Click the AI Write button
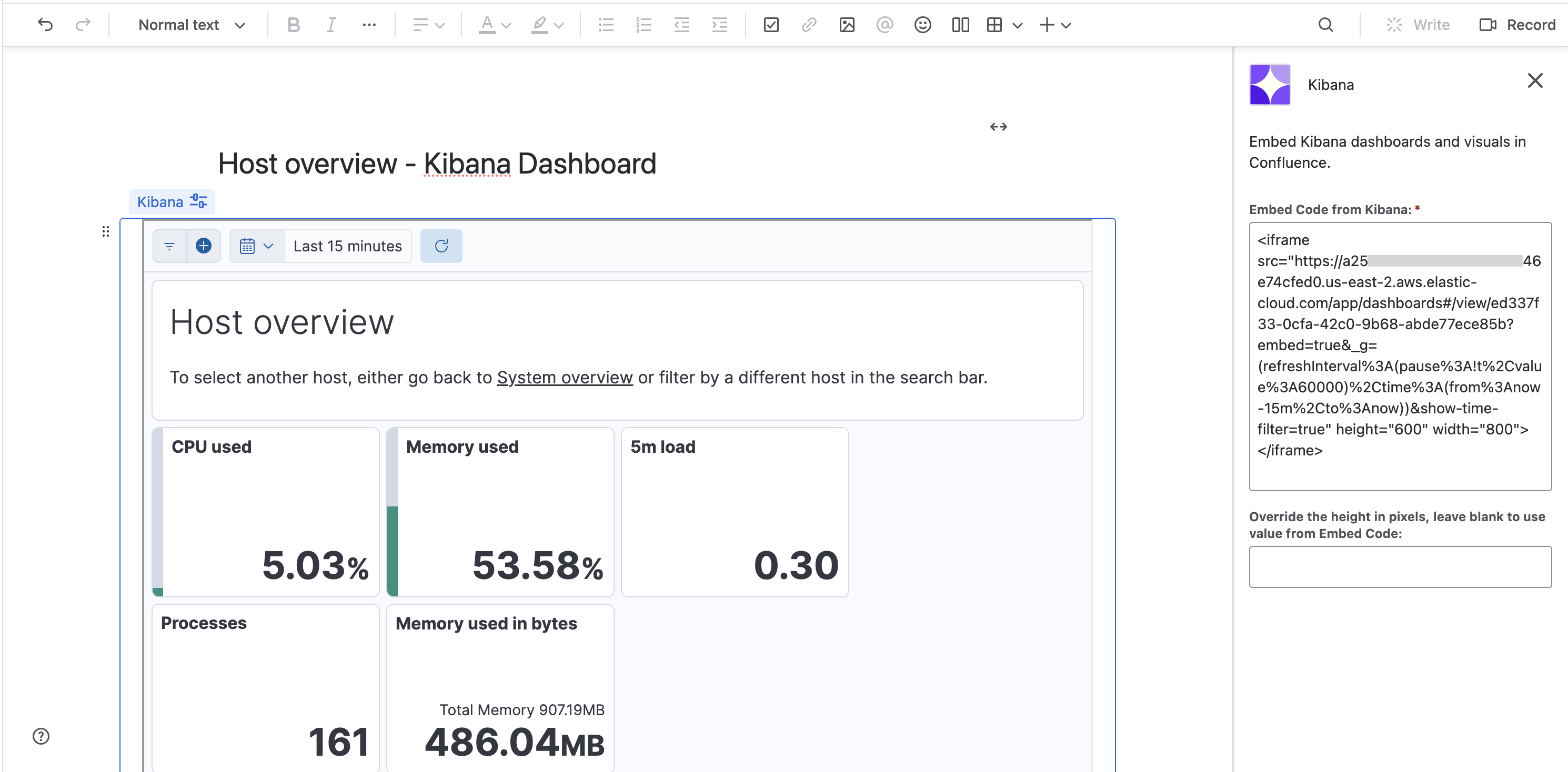The height and width of the screenshot is (772, 1568). tap(1418, 25)
